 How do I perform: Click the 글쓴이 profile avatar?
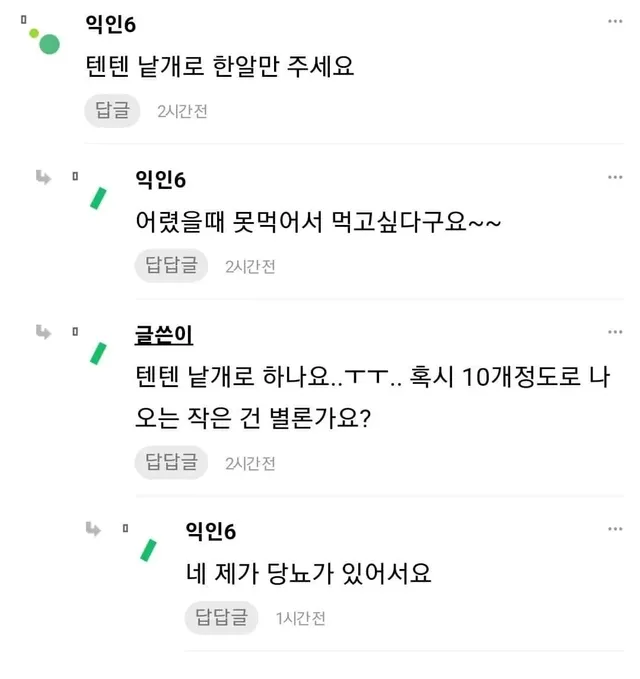99,353
